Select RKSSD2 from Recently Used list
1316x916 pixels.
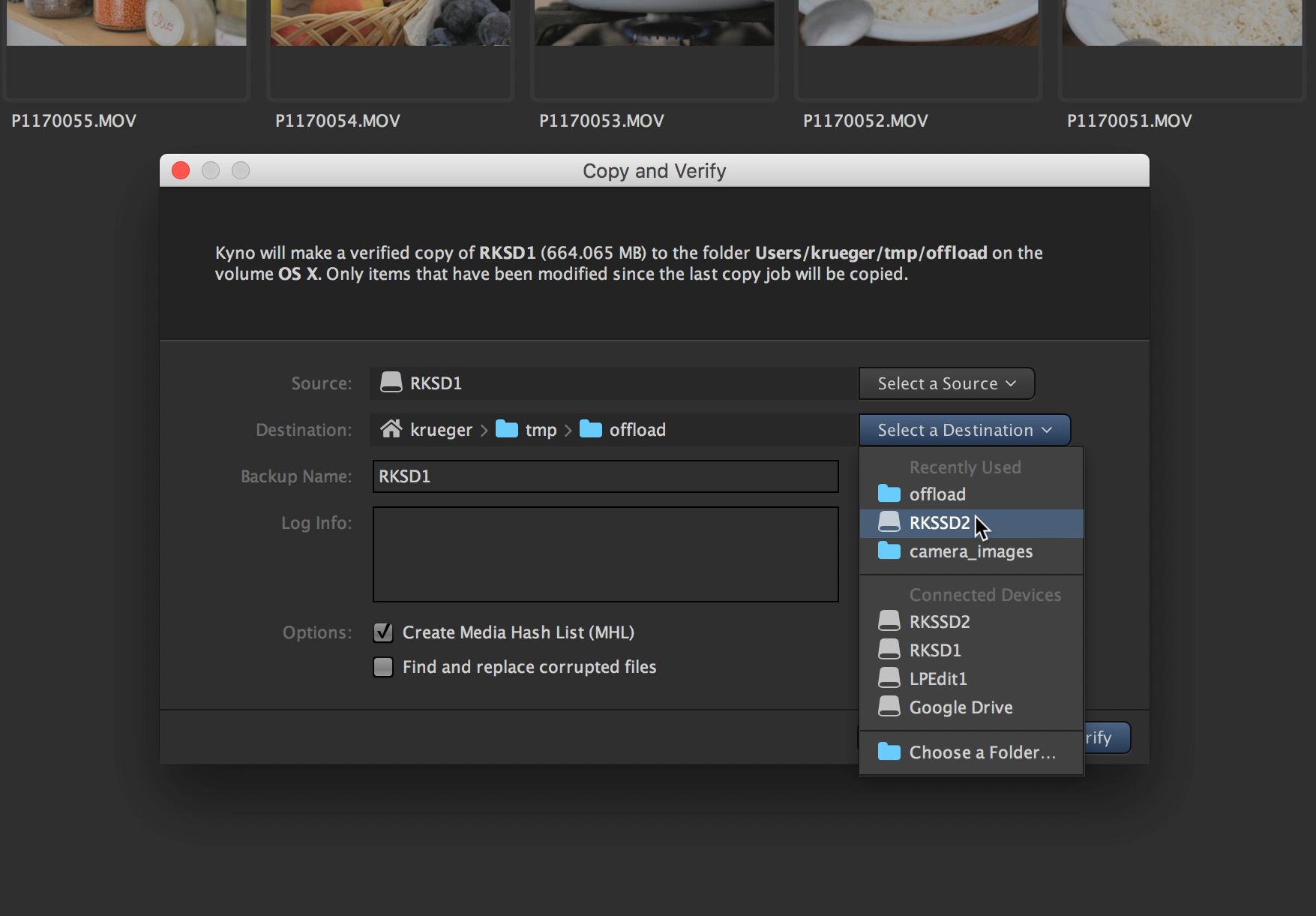click(938, 523)
